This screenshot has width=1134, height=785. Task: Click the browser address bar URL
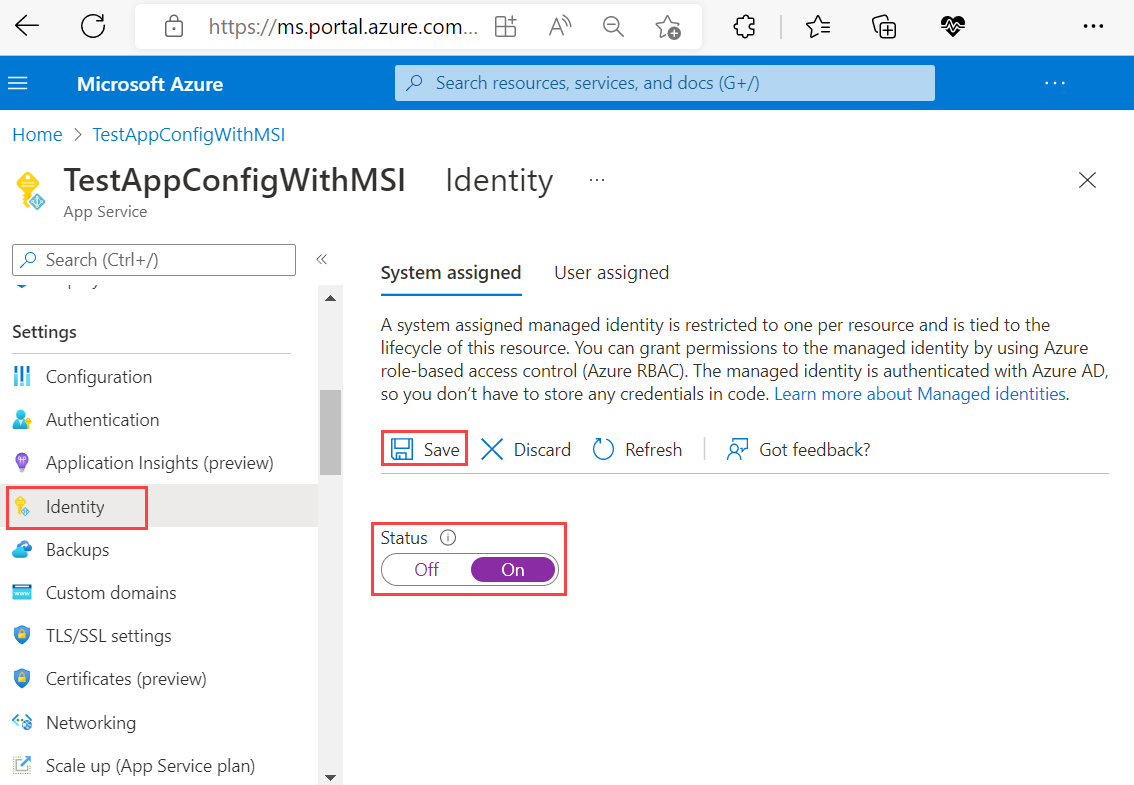coord(343,27)
